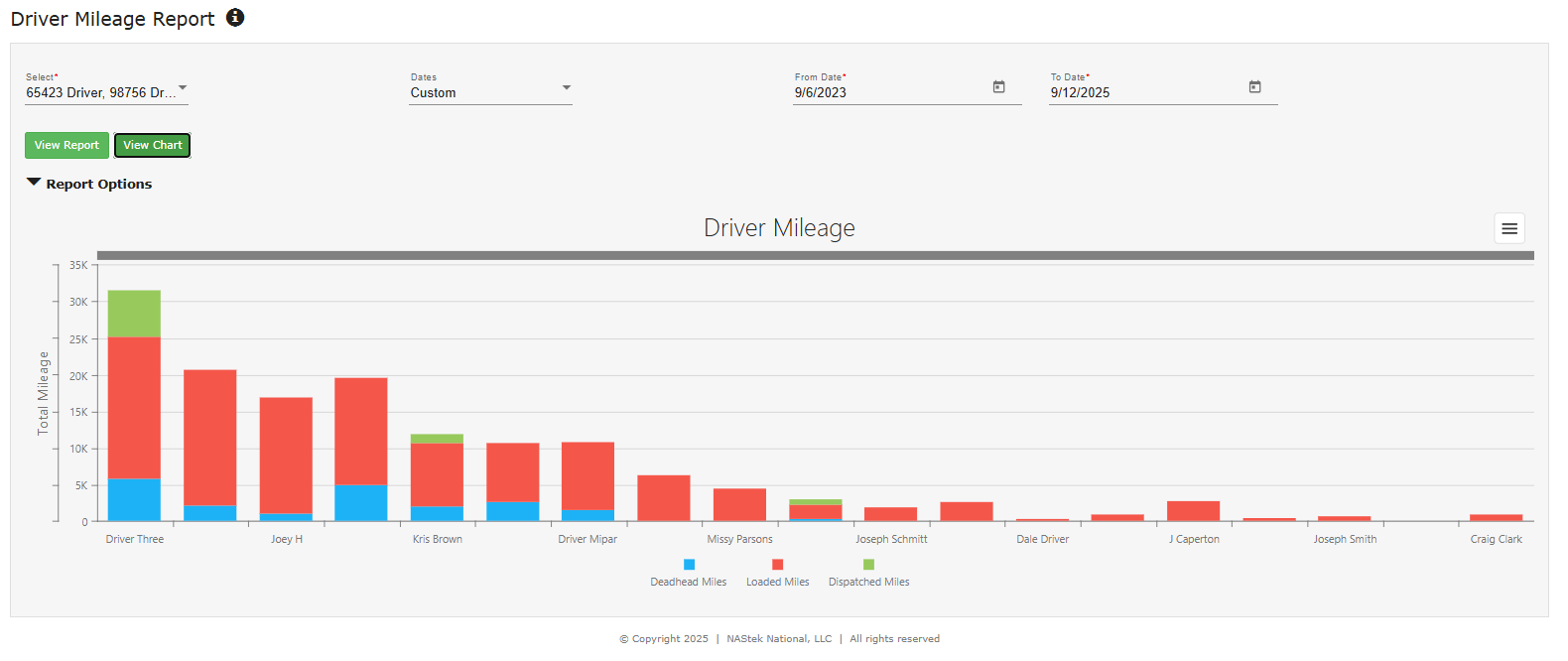
Task: Click the red loaded segment of Joey H bar
Action: click(286, 455)
